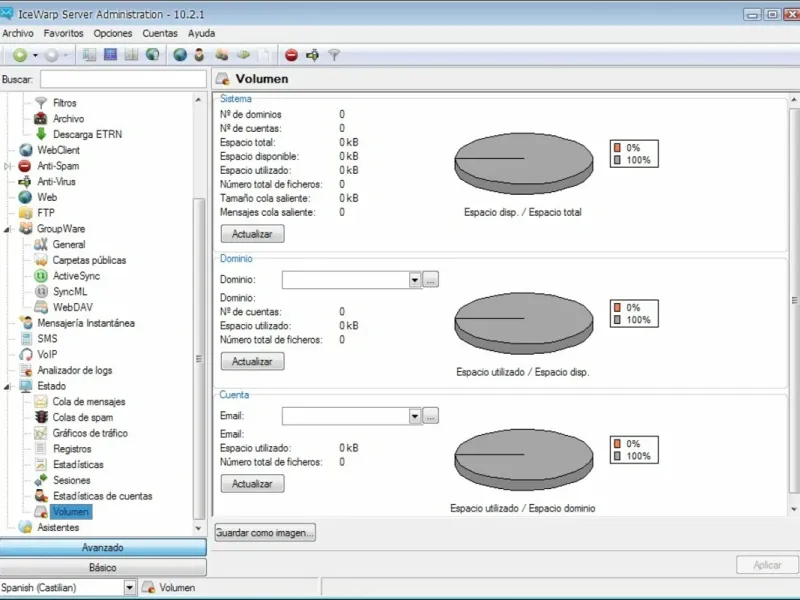Select Volumen tree node
Viewport: 800px width, 600px height.
click(x=70, y=512)
